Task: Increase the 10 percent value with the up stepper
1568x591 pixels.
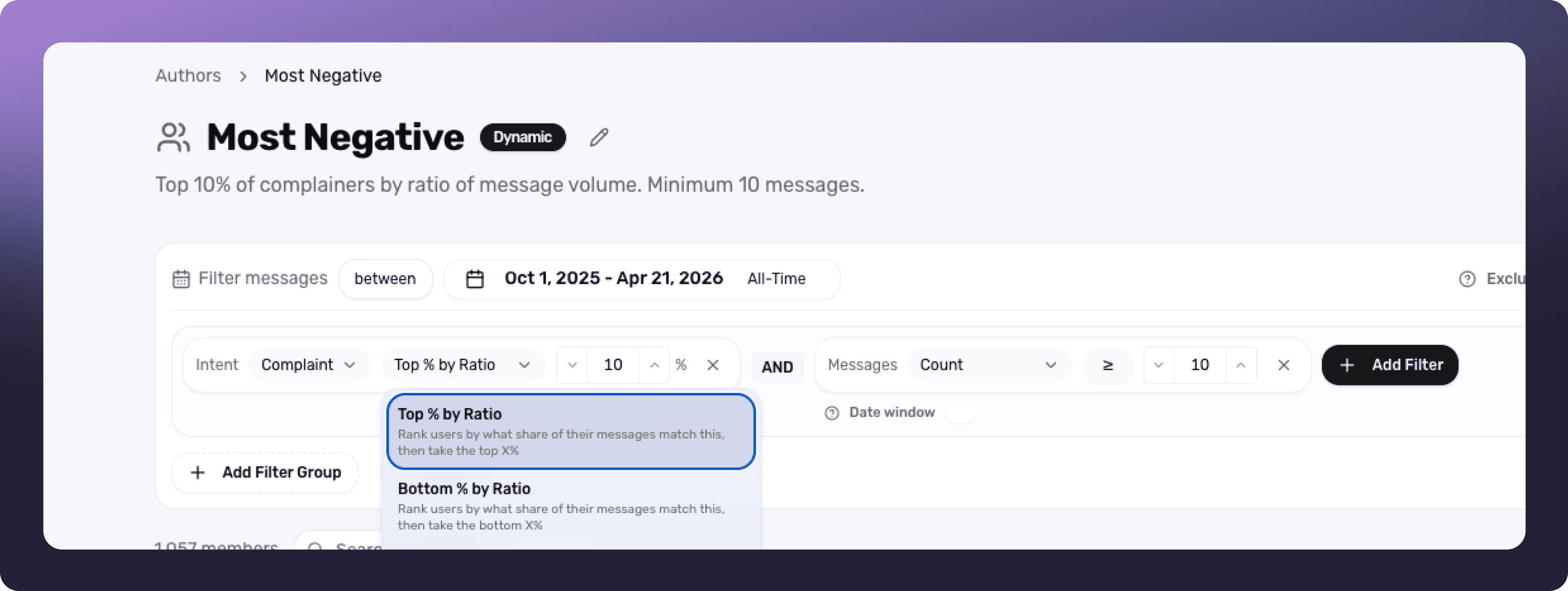Action: tap(654, 365)
